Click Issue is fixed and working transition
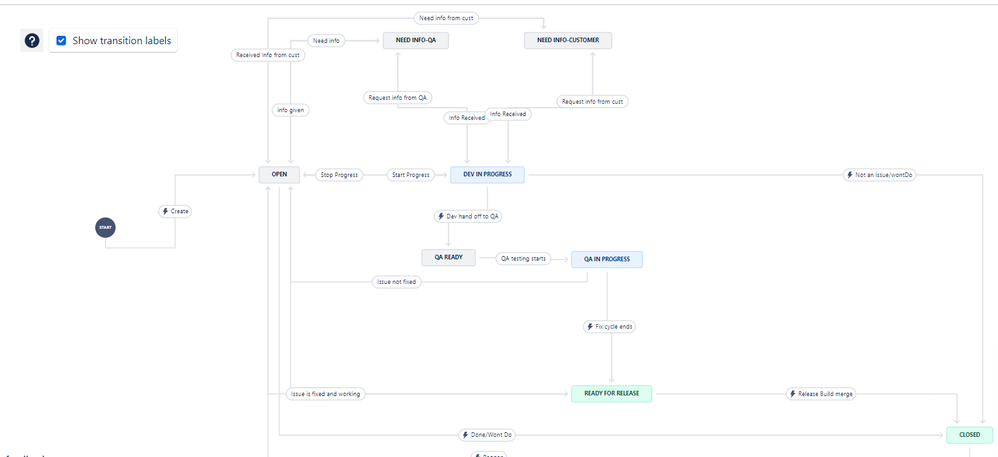This screenshot has height=457, width=998. [325, 394]
